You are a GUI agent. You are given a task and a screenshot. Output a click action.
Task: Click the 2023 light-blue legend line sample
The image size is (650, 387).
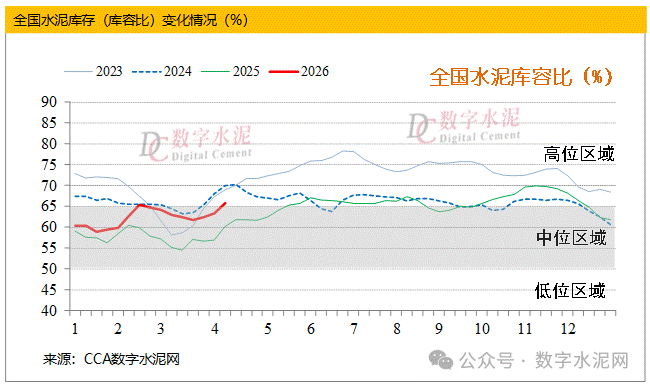point(78,72)
